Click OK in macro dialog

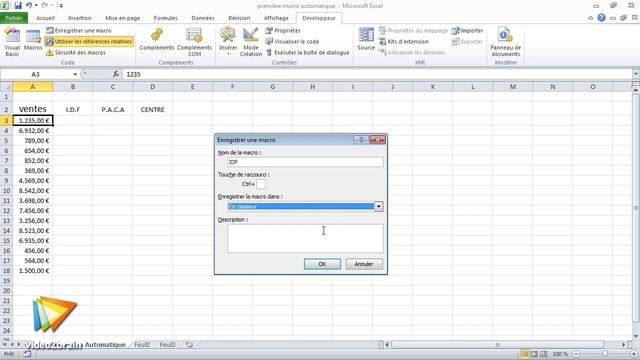click(322, 264)
